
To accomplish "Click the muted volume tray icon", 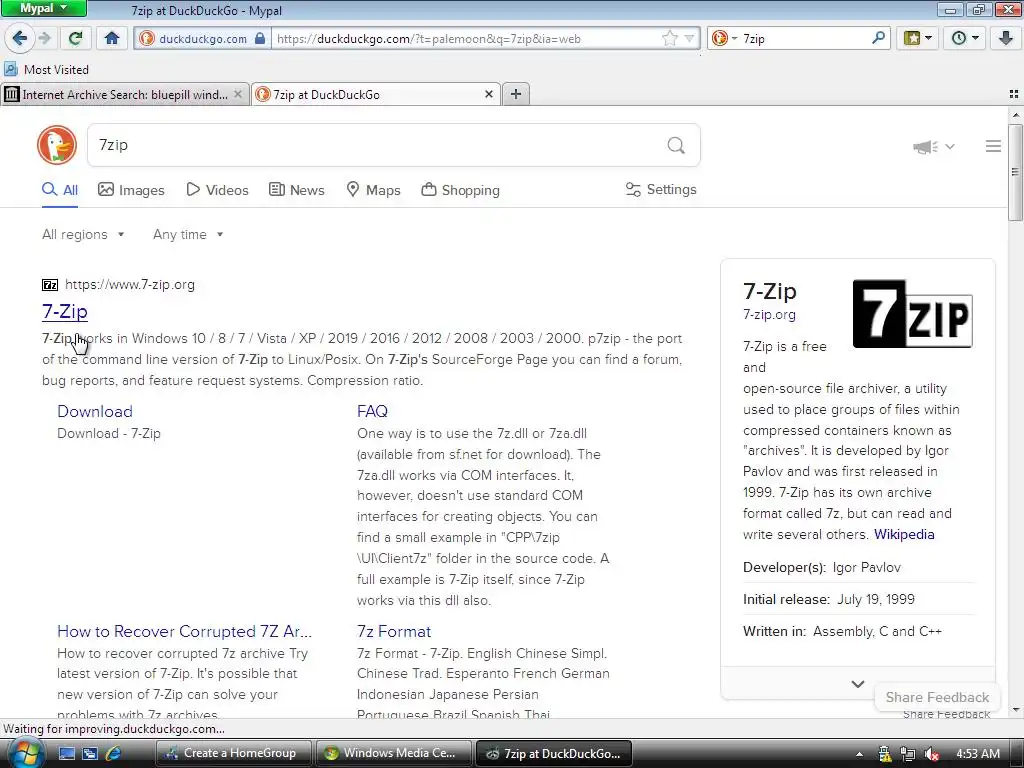I will coord(931,754).
